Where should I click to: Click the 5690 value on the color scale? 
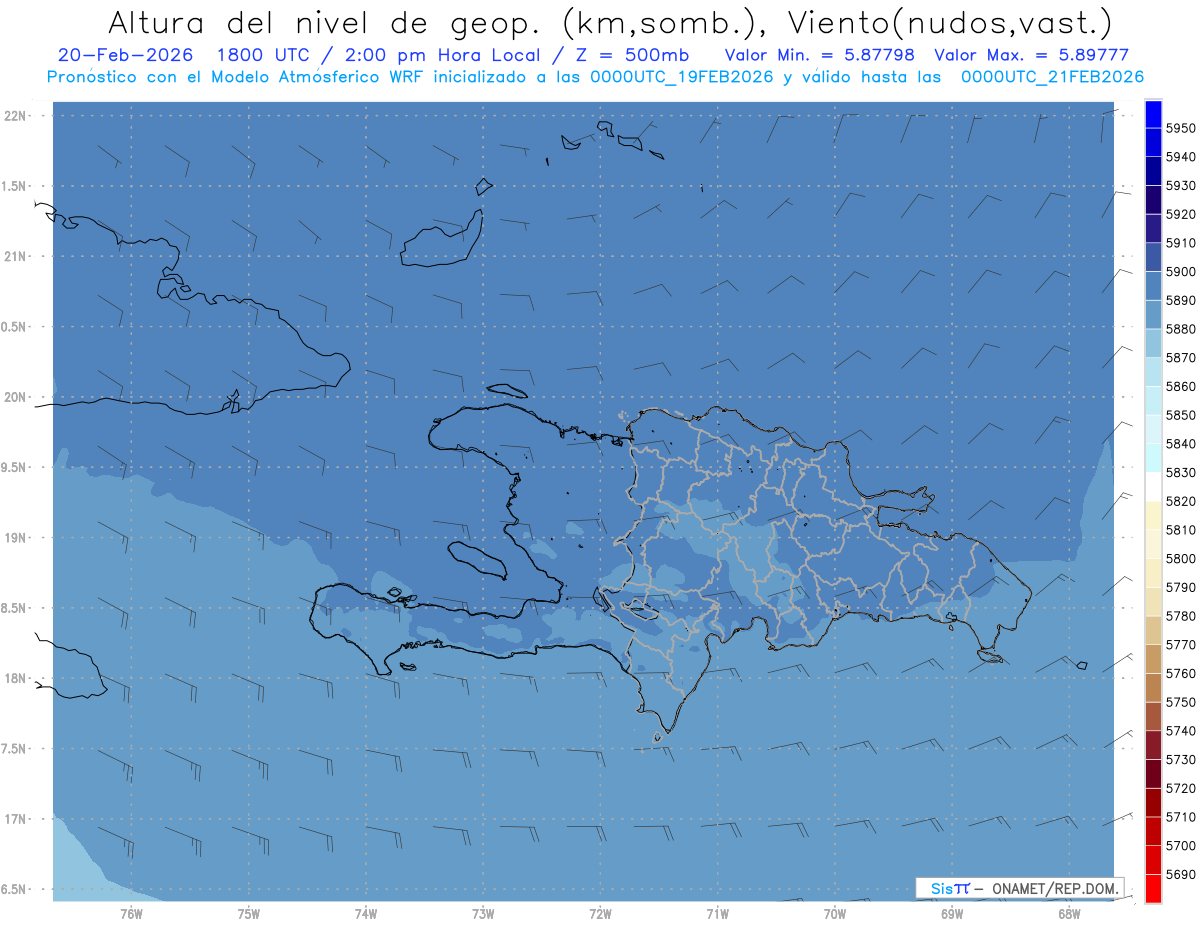point(1180,874)
